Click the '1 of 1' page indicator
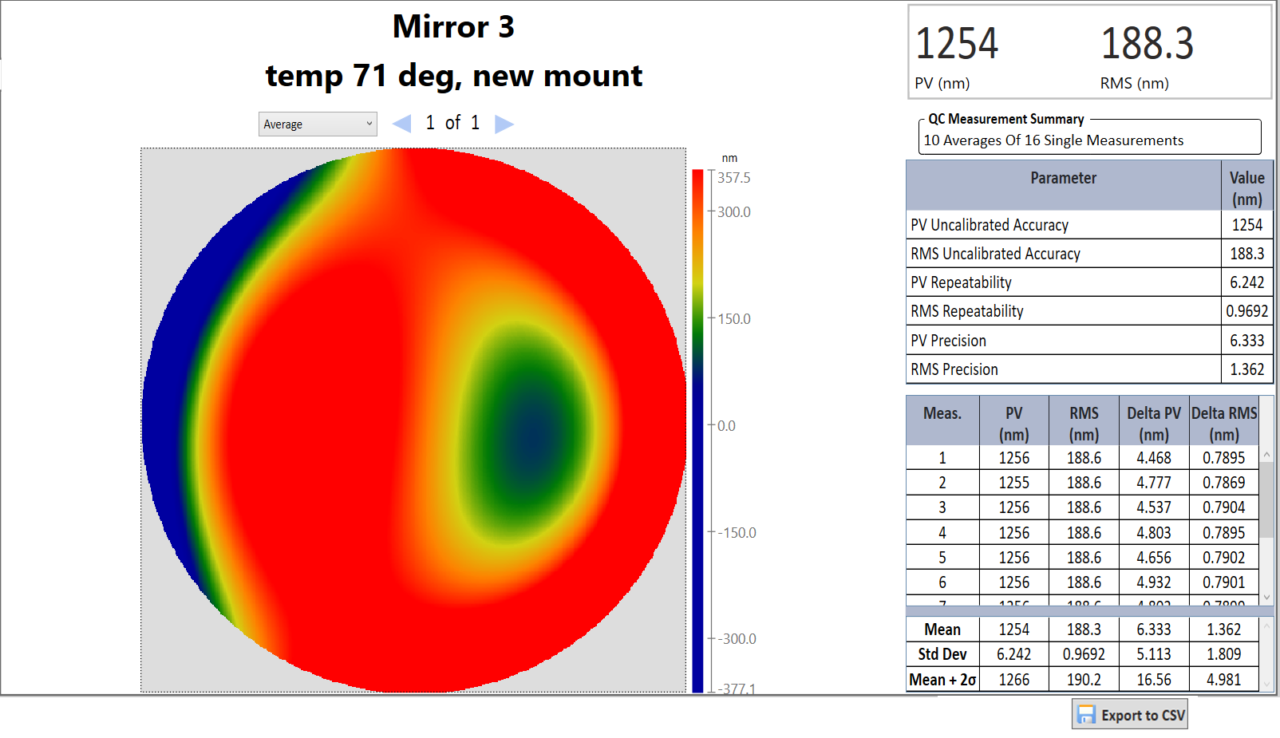Image resolution: width=1280 pixels, height=738 pixels. pos(452,122)
